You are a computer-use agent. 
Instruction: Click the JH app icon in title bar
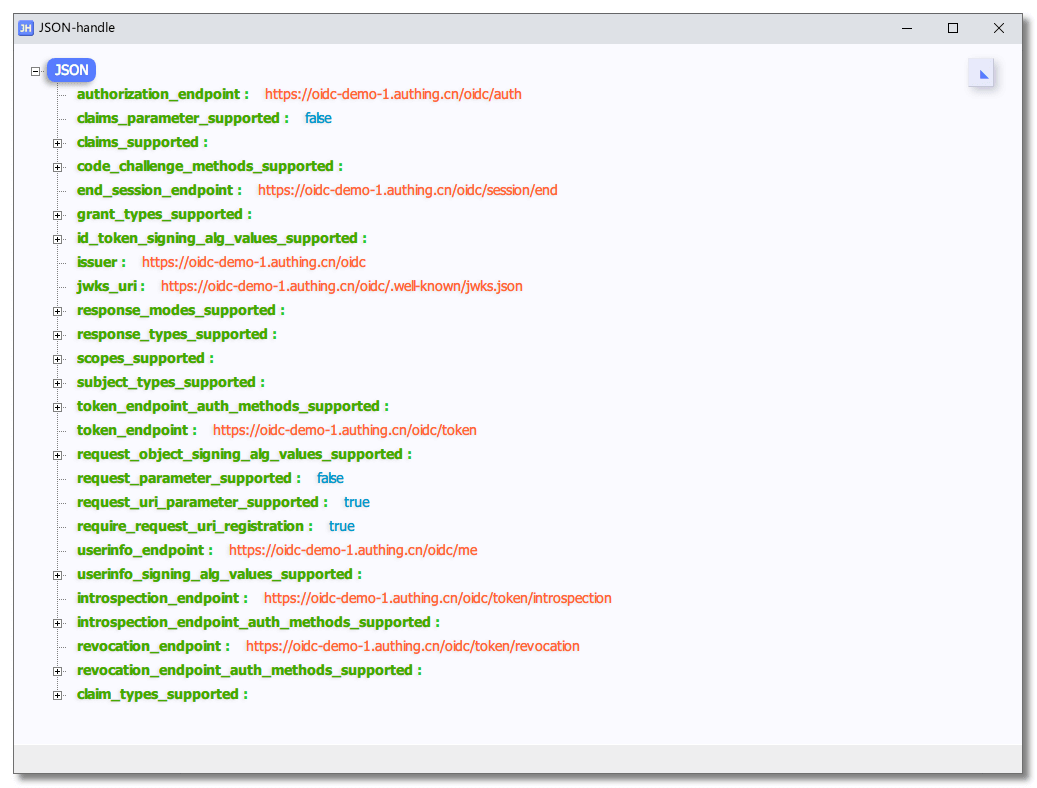coord(26,28)
